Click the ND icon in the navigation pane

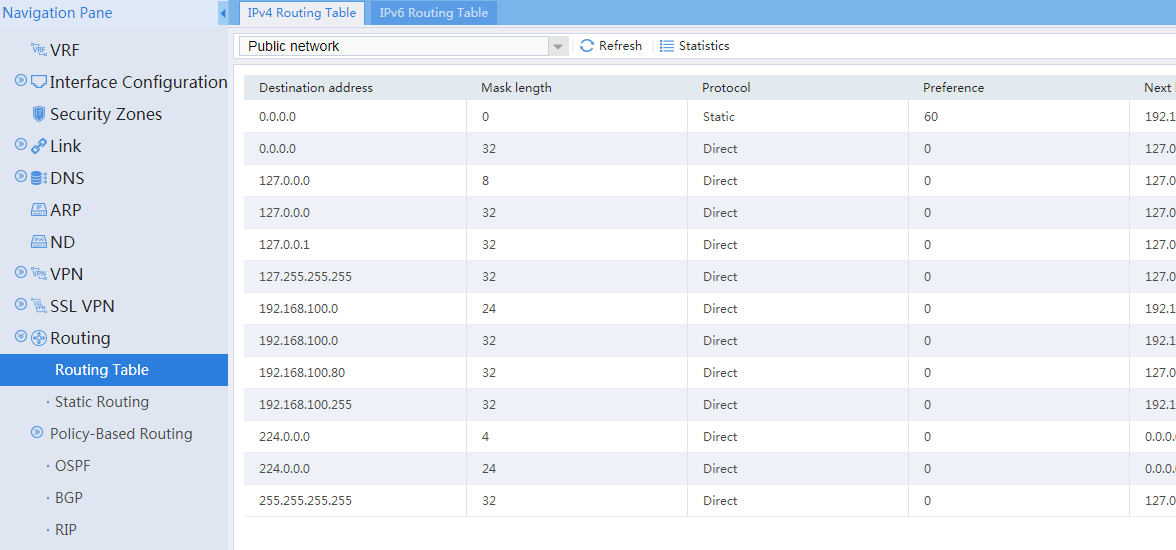39,242
